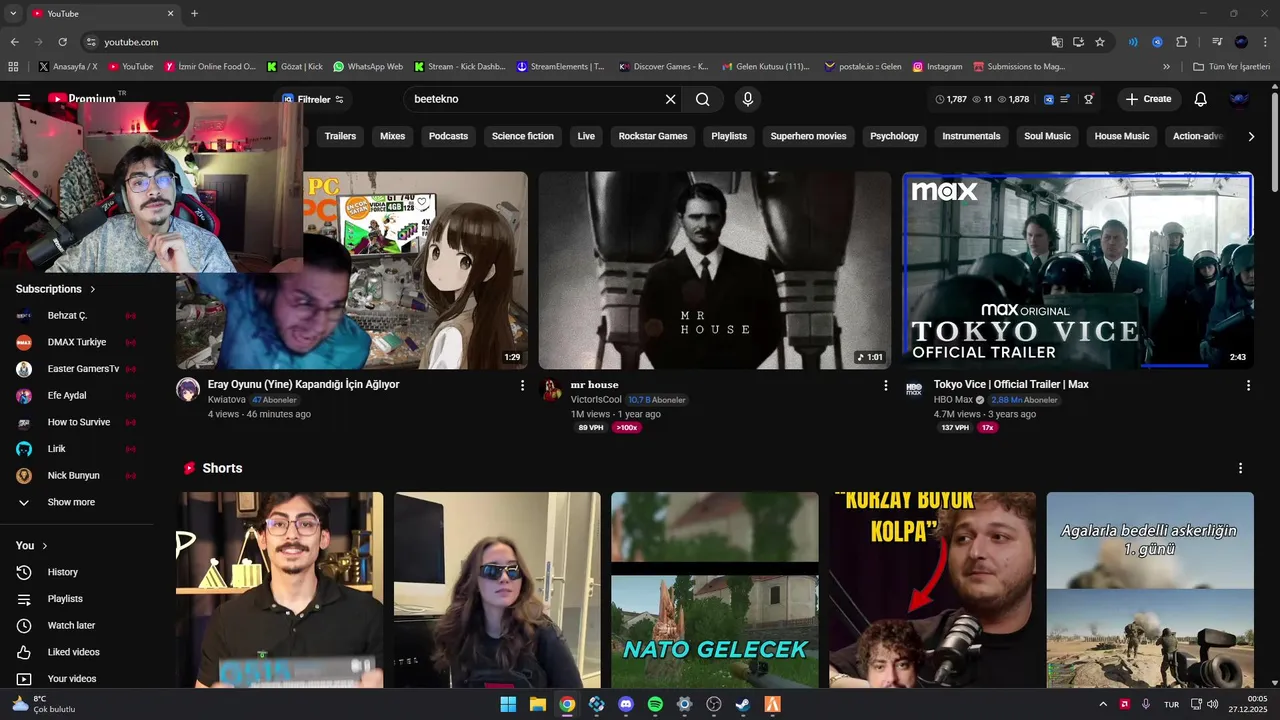Open the media control icon in Chrome toolbar

point(1217,42)
